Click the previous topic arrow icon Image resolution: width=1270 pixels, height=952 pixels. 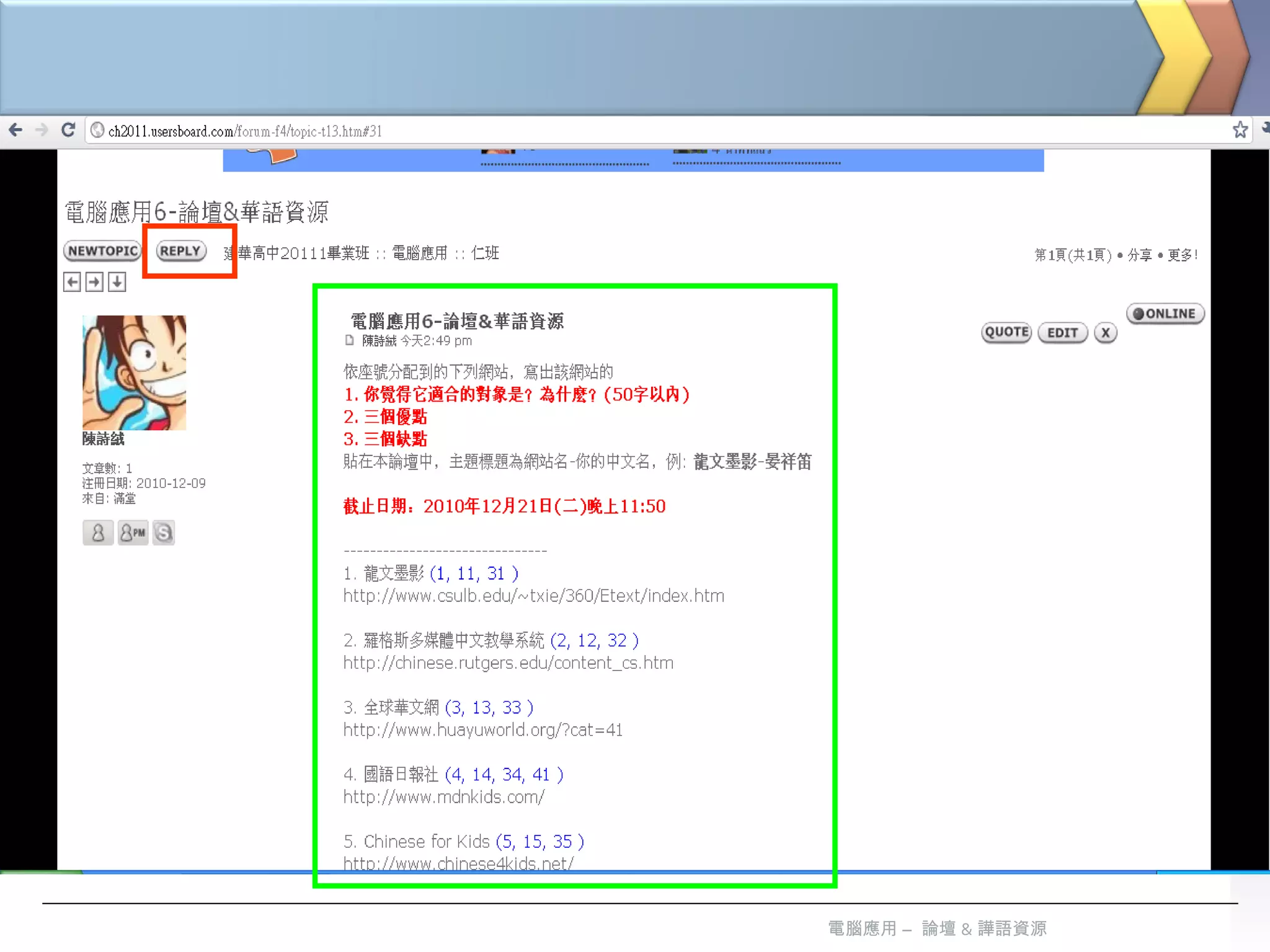click(73, 282)
